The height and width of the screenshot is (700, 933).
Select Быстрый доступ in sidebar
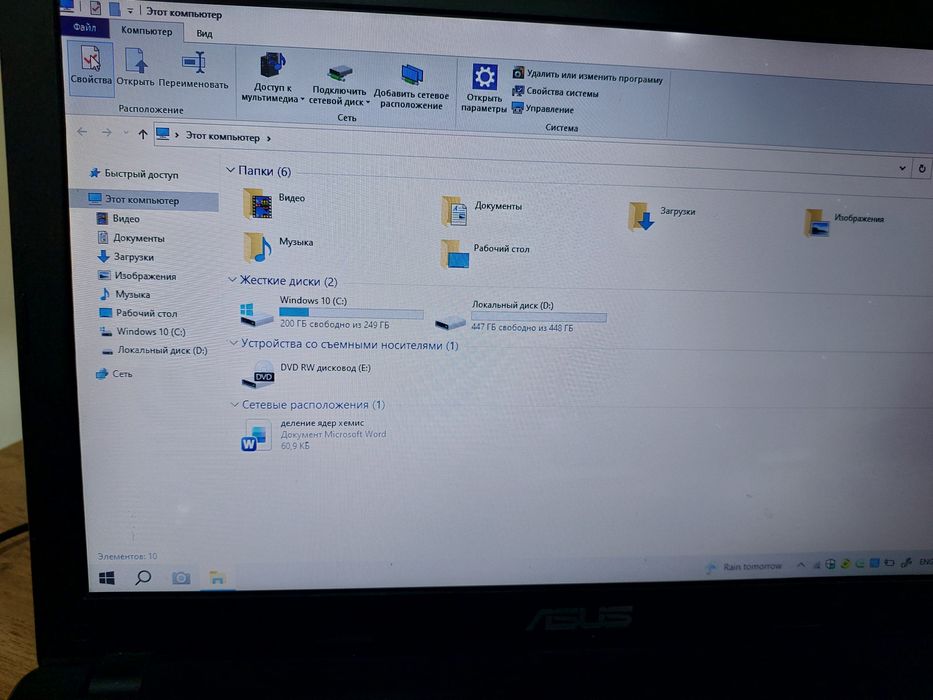(134, 174)
